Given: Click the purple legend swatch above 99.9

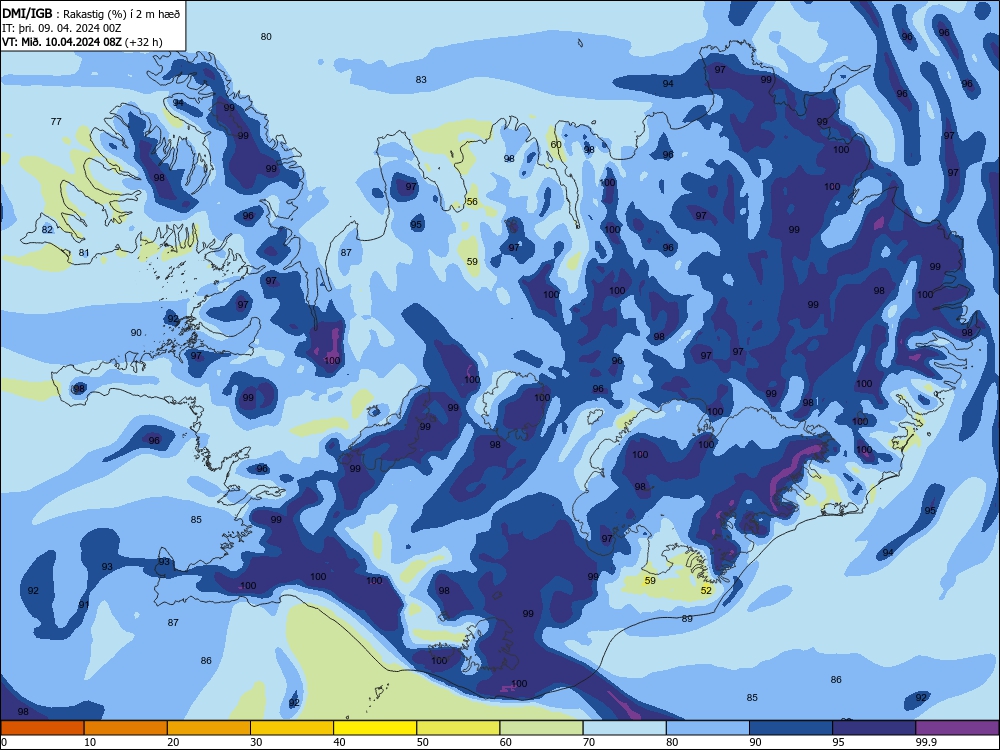Looking at the screenshot, I should click(957, 728).
